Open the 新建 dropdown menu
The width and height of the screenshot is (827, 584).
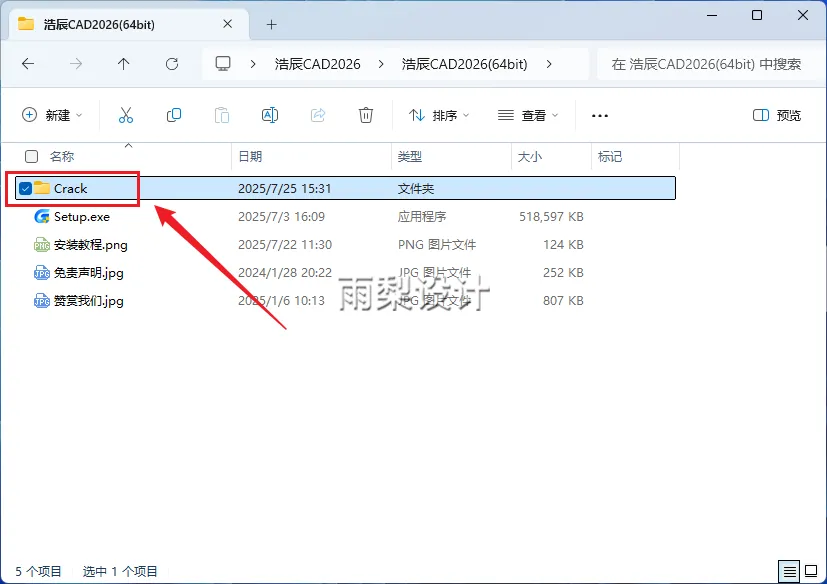pyautogui.click(x=52, y=115)
